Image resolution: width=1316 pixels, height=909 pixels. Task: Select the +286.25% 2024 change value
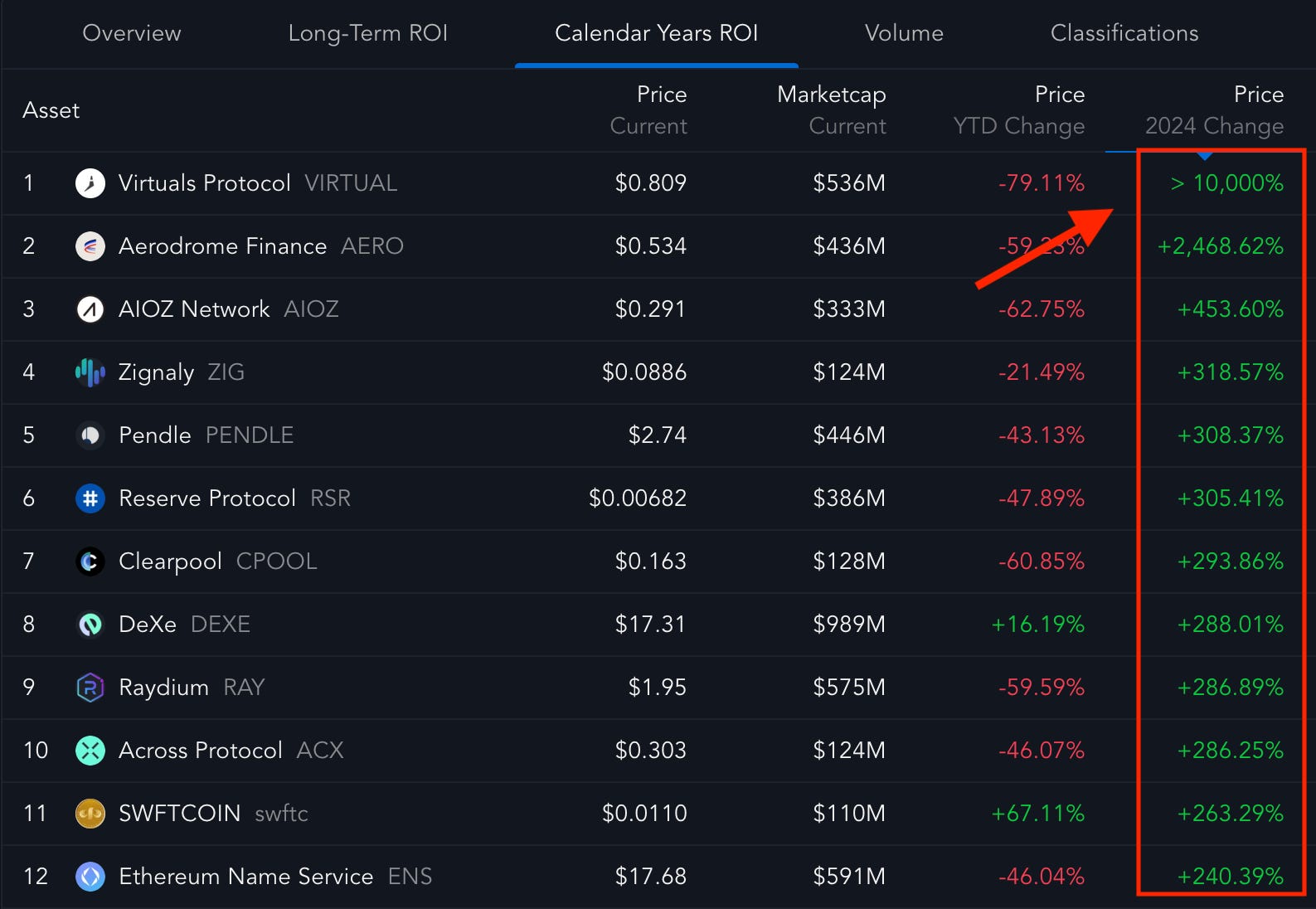point(1231,750)
